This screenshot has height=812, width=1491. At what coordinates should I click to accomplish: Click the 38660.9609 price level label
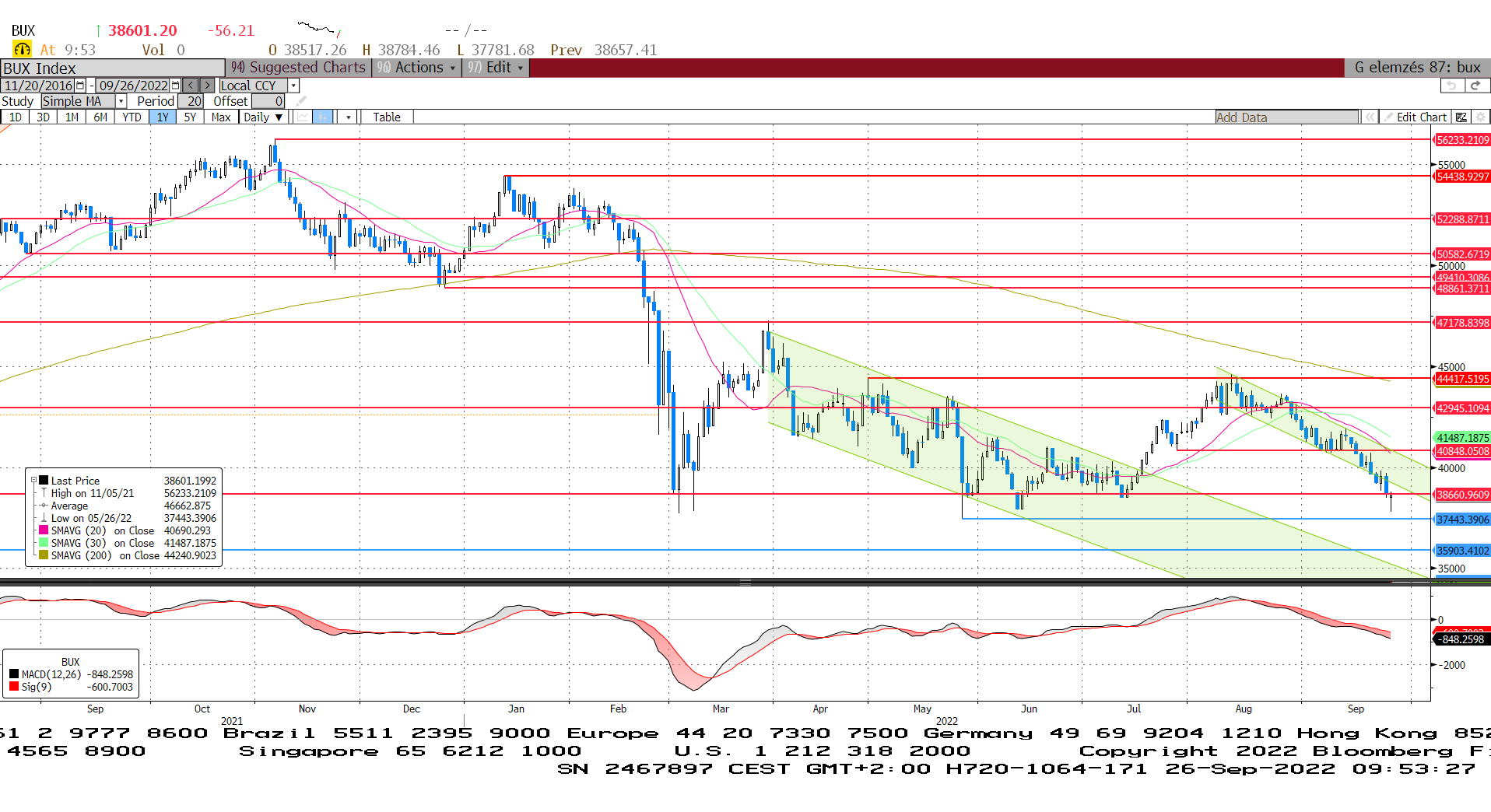[x=1462, y=495]
